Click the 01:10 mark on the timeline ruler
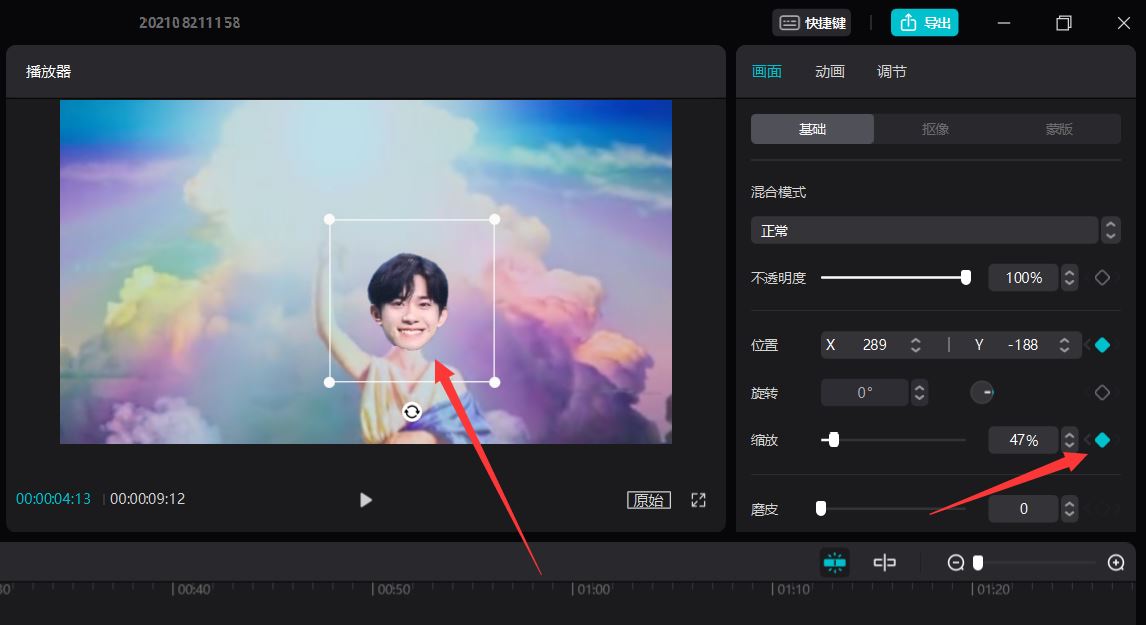 click(793, 589)
